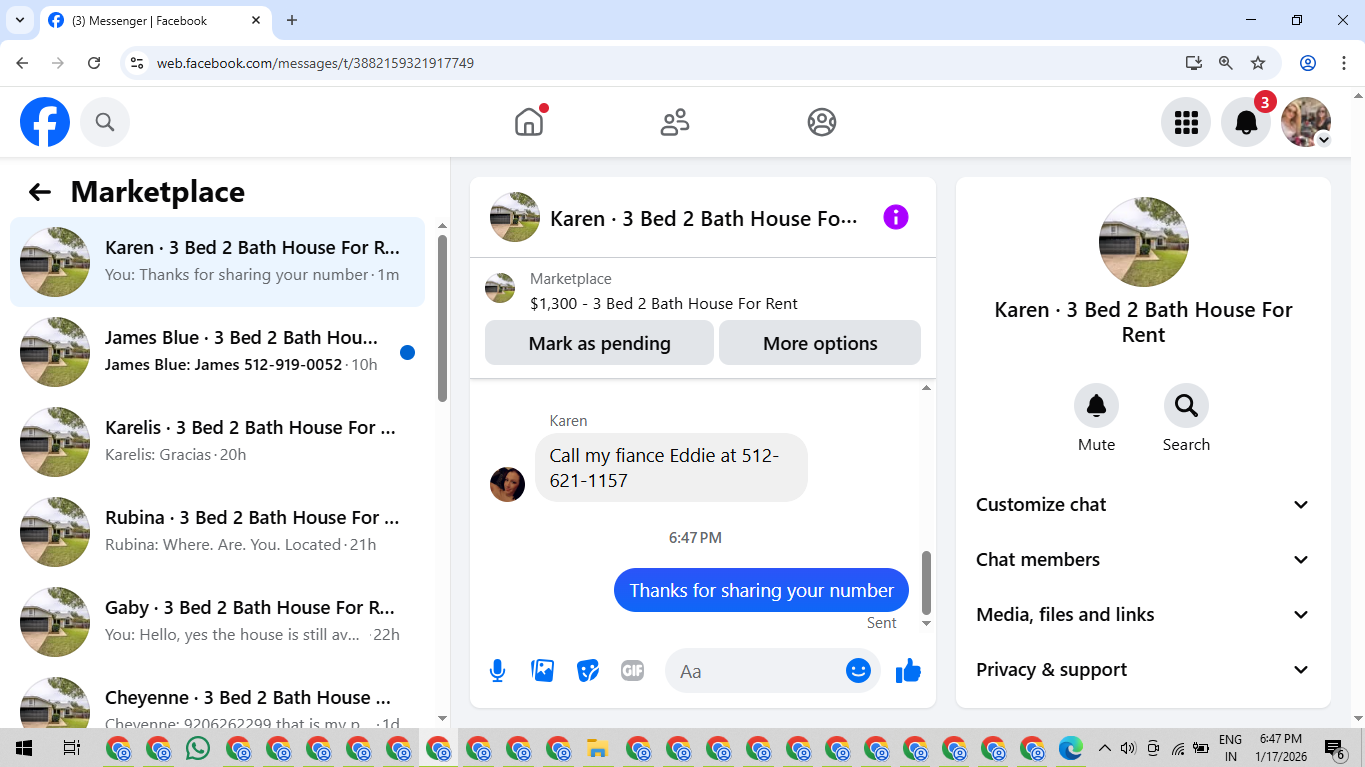Open WhatsApp from the taskbar
Screen dimensions: 1365x767
tap(198, 748)
